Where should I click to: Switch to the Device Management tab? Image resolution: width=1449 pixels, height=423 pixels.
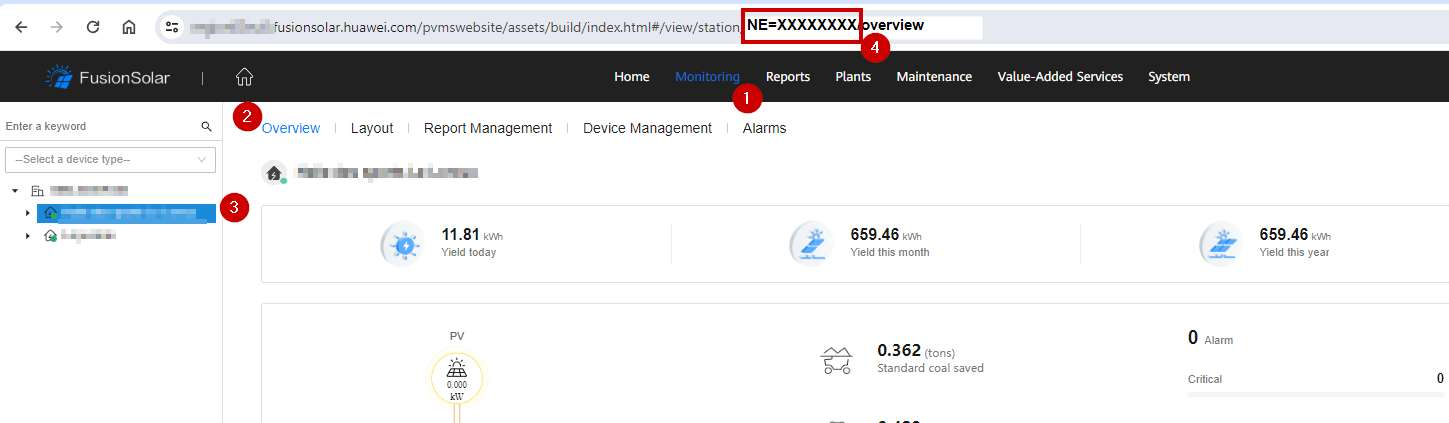coord(647,128)
